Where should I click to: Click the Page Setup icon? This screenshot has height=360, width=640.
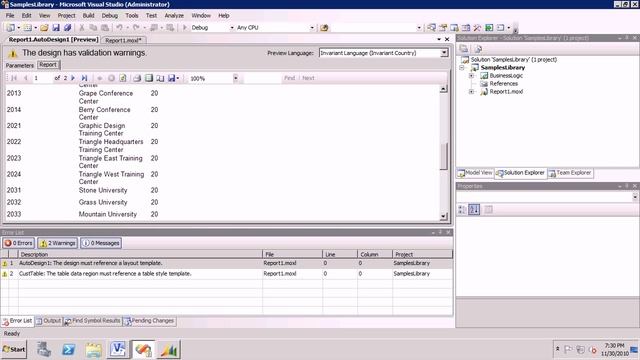160,78
